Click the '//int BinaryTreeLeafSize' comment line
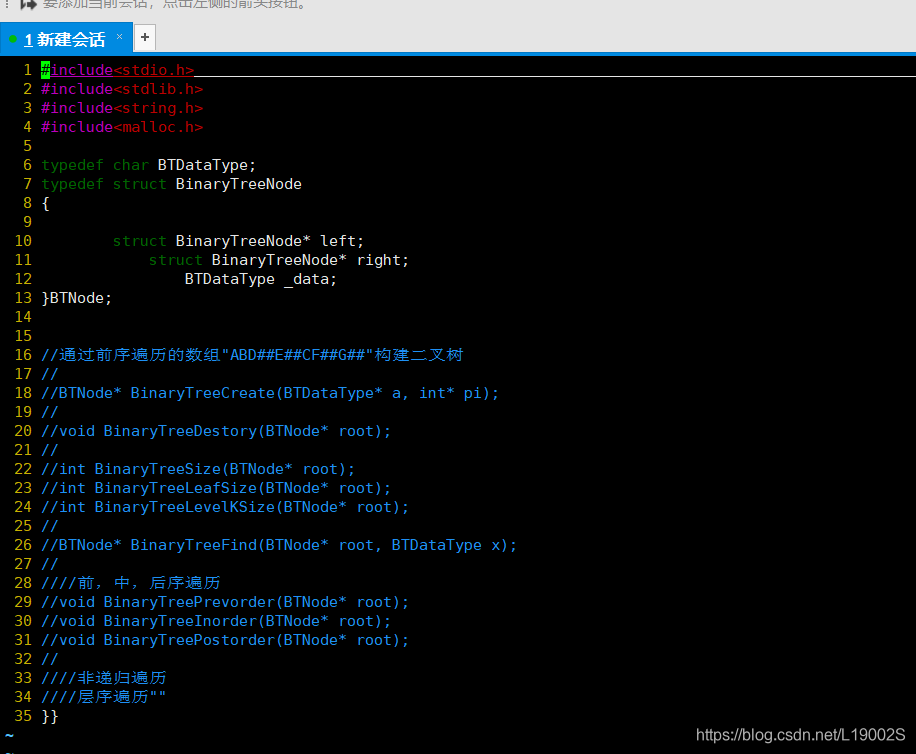The width and height of the screenshot is (916, 754). (x=216, y=488)
